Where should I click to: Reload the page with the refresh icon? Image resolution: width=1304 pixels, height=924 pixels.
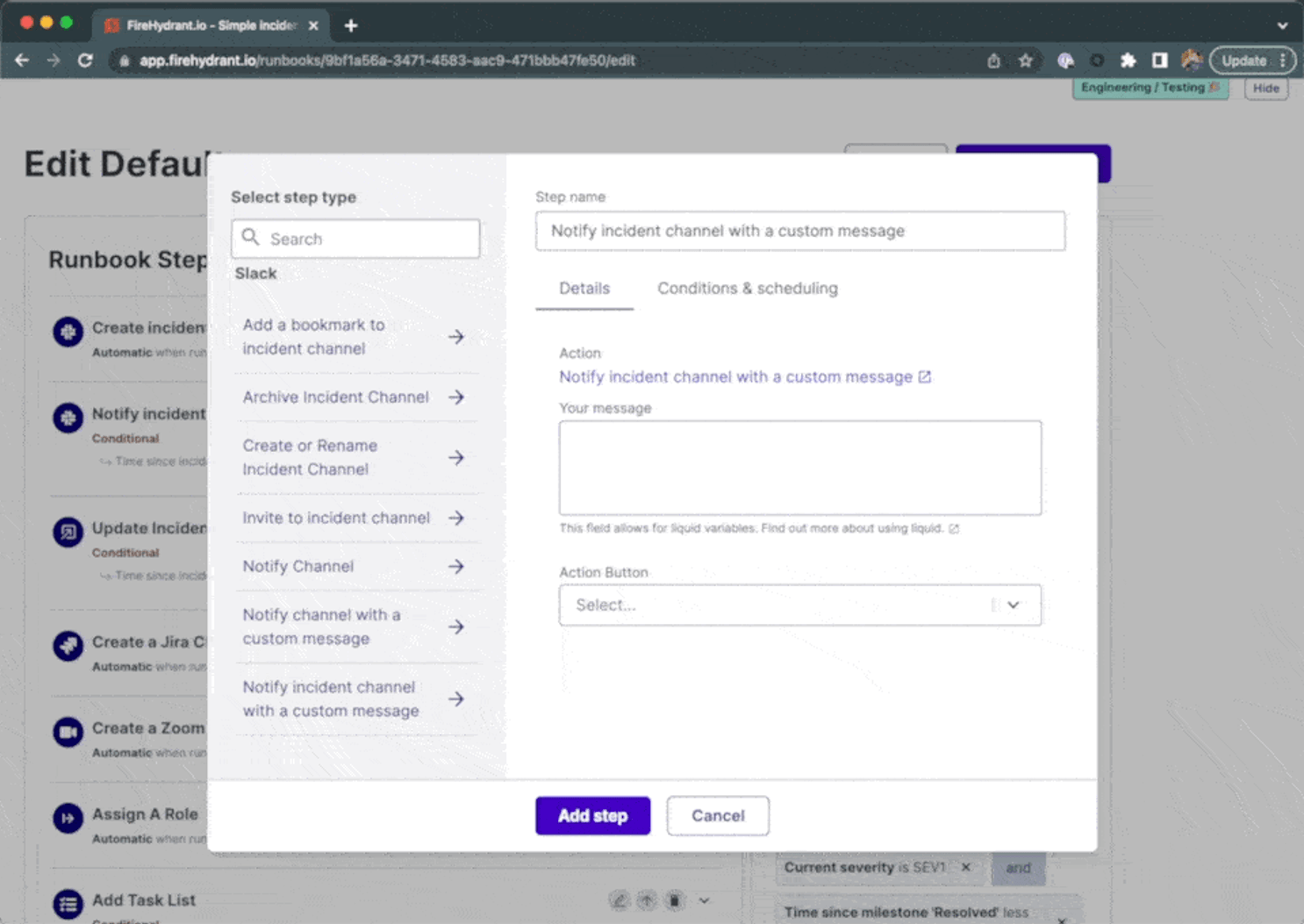click(x=85, y=61)
